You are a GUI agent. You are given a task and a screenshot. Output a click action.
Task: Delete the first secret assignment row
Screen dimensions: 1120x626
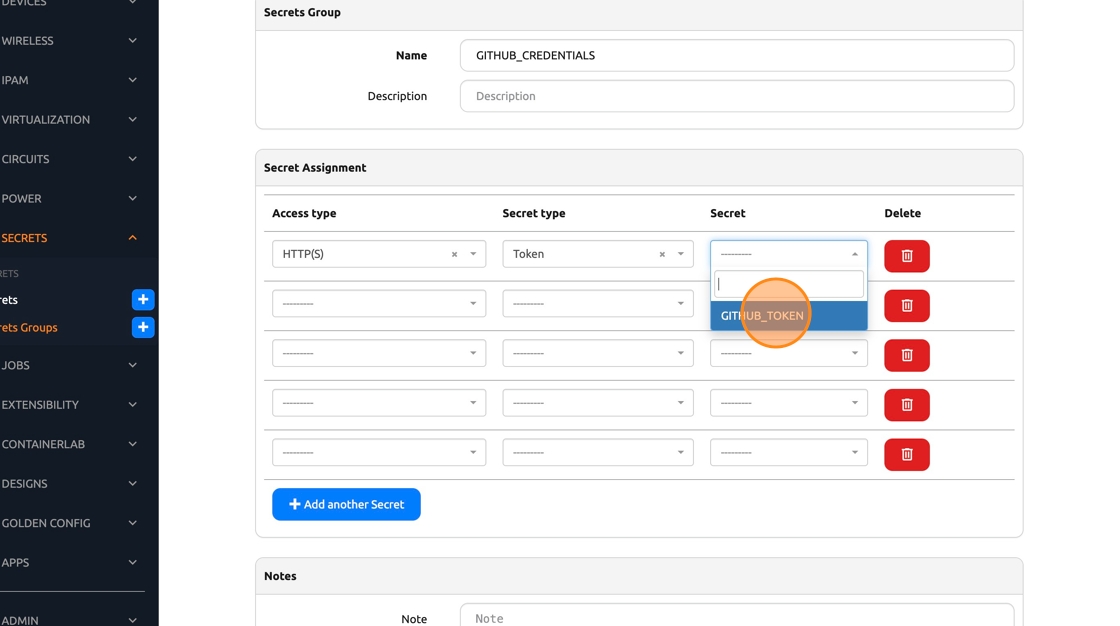pyautogui.click(x=906, y=256)
